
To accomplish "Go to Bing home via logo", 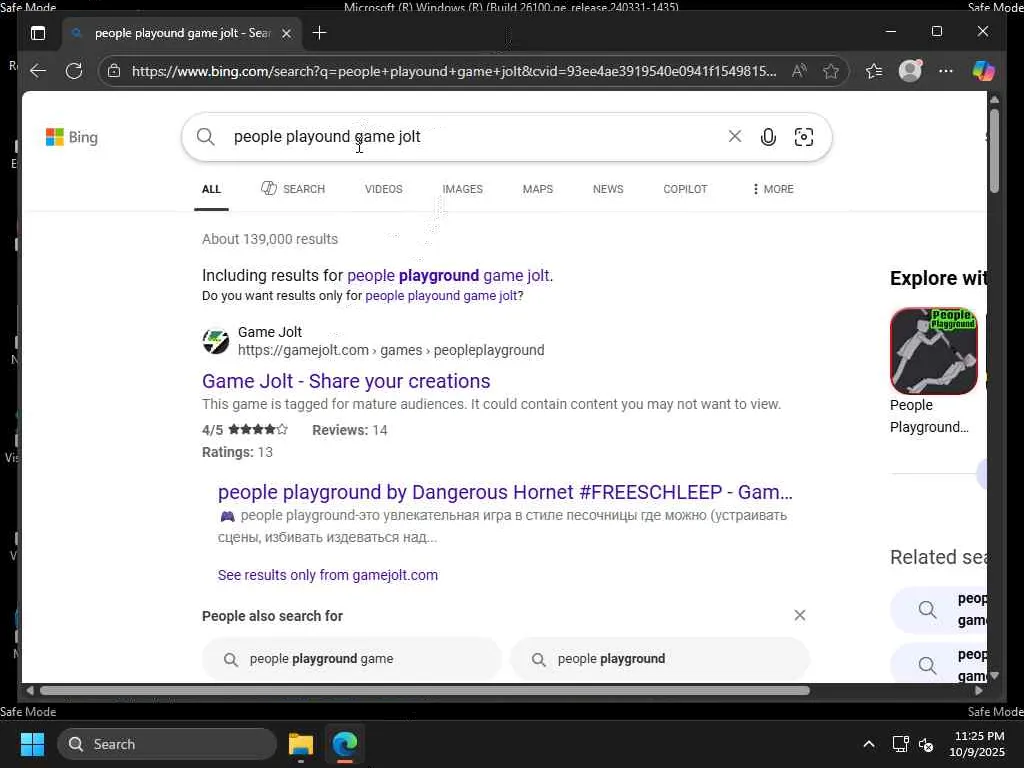I will [x=72, y=137].
